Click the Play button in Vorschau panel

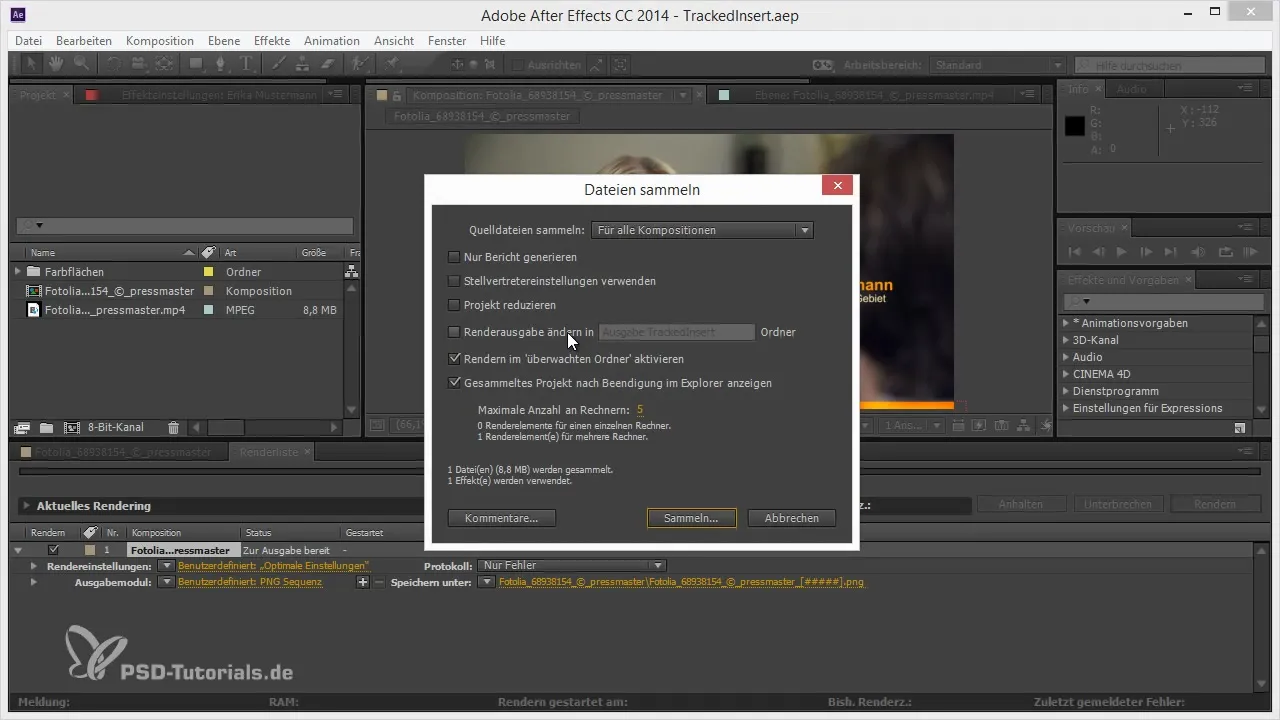1121,252
